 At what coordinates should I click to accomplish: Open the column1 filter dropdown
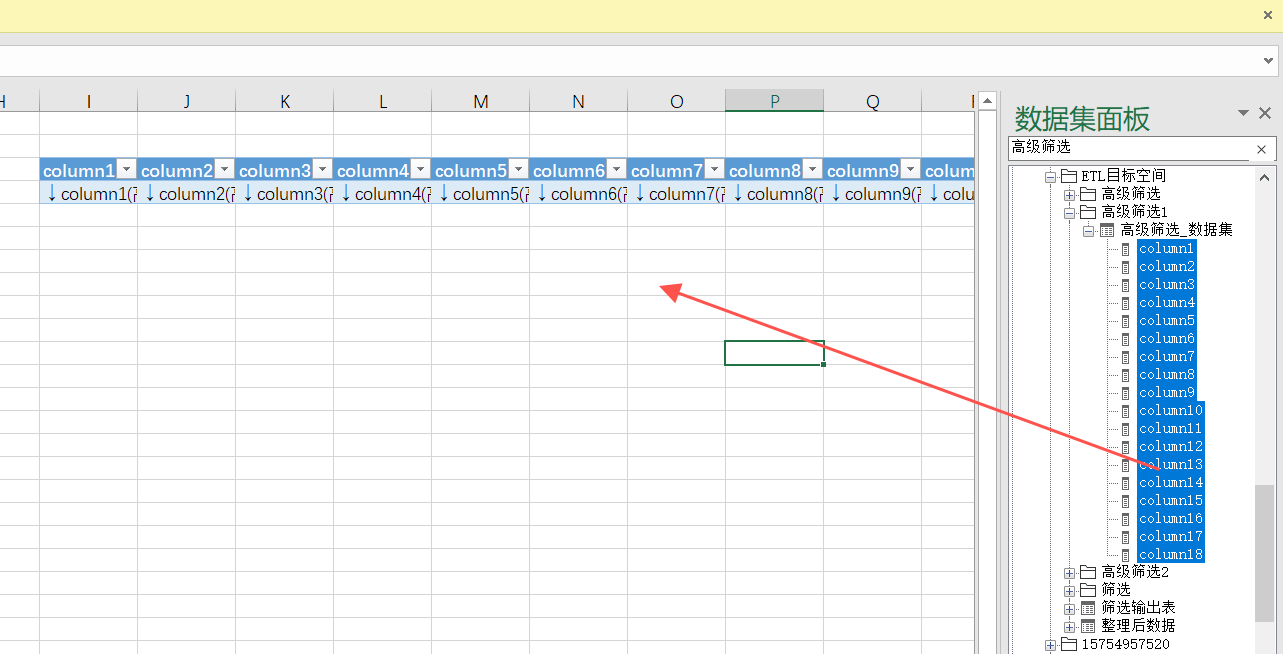(x=126, y=170)
